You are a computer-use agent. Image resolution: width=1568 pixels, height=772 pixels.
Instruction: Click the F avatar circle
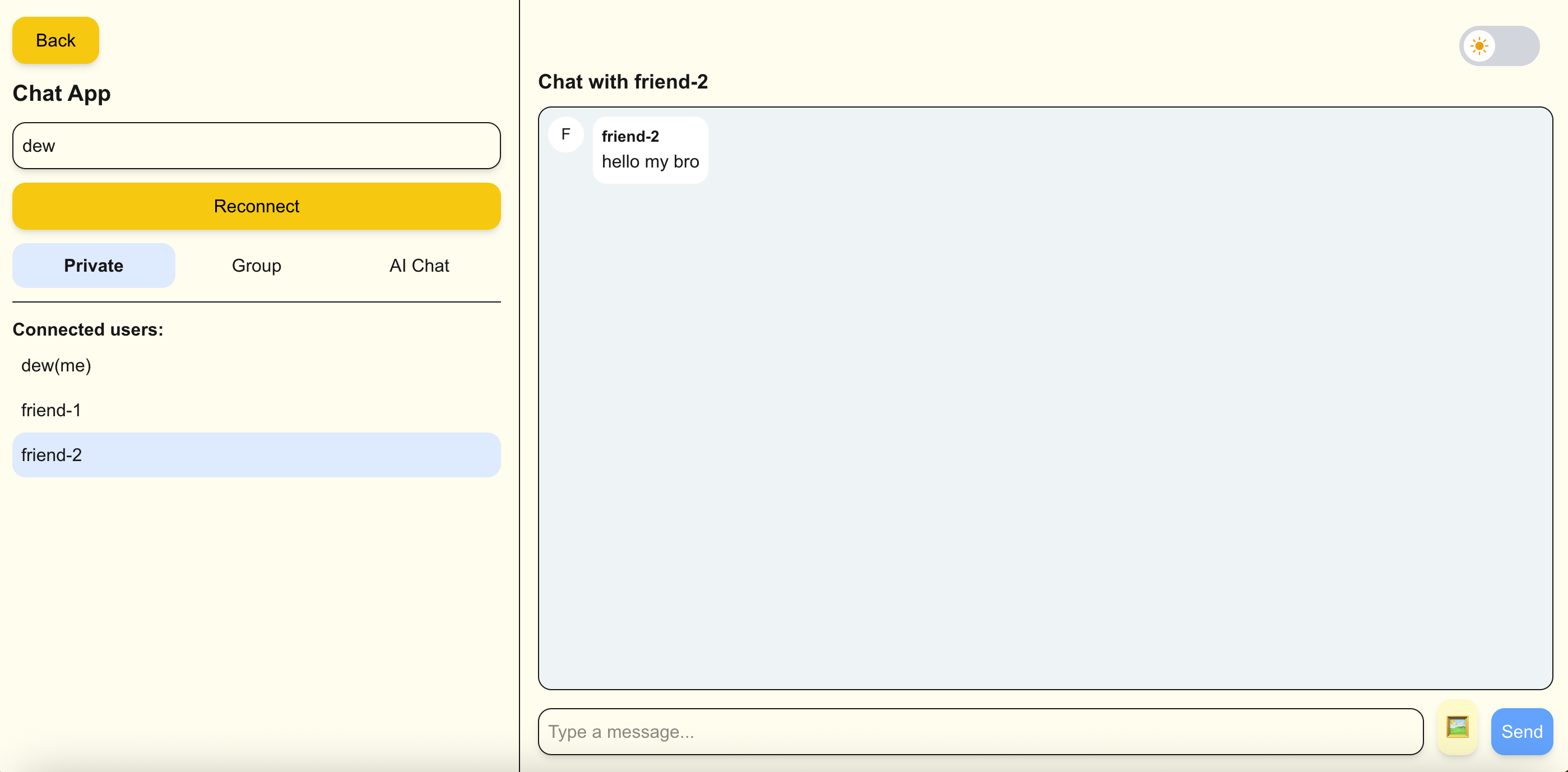pos(565,134)
